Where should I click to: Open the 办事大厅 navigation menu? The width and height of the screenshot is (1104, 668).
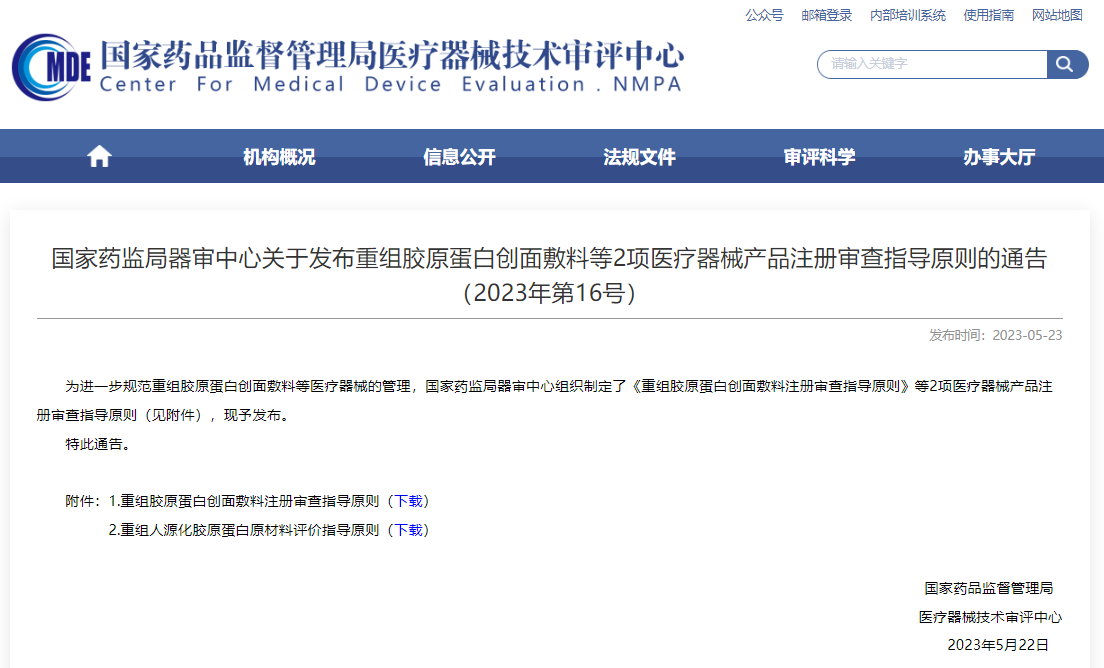coord(996,156)
